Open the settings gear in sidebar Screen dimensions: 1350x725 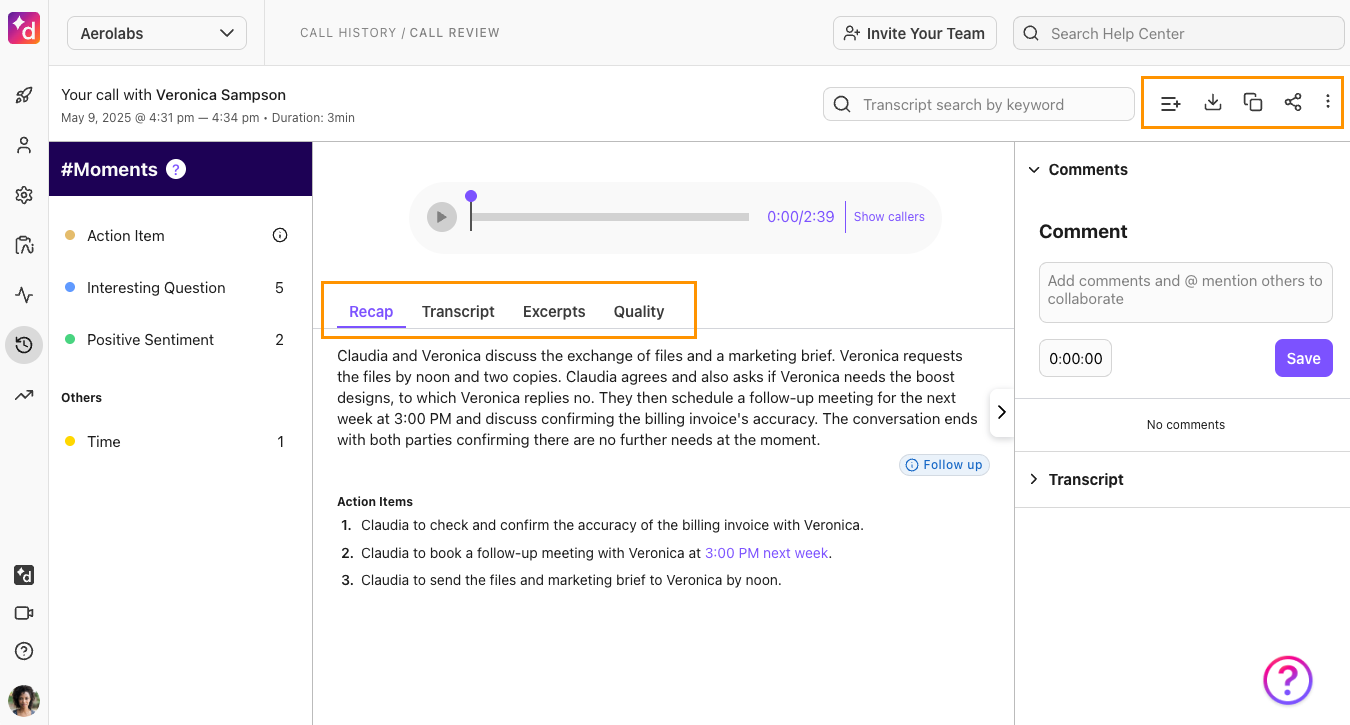(24, 195)
